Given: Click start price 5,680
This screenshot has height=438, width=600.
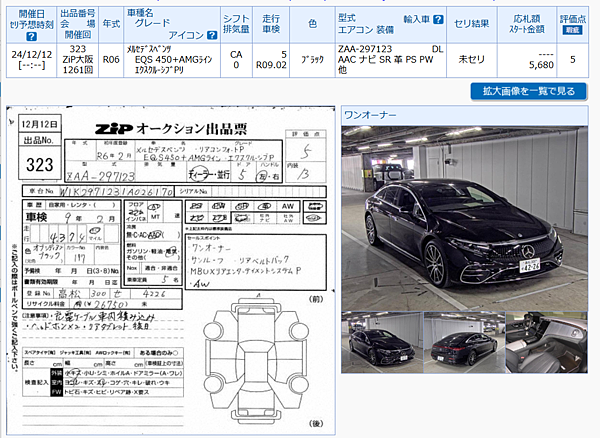Looking at the screenshot, I should pos(541,65).
